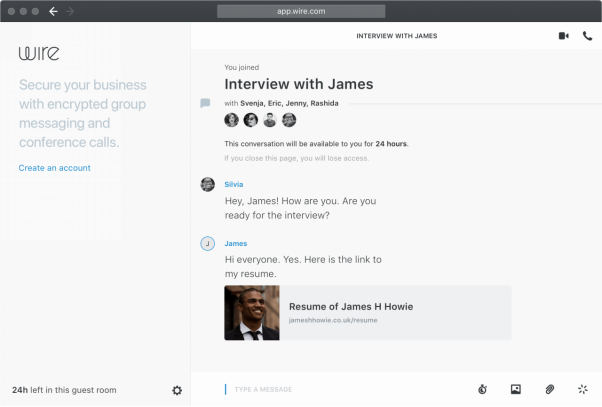Click the Wire logo

pyautogui.click(x=39, y=53)
